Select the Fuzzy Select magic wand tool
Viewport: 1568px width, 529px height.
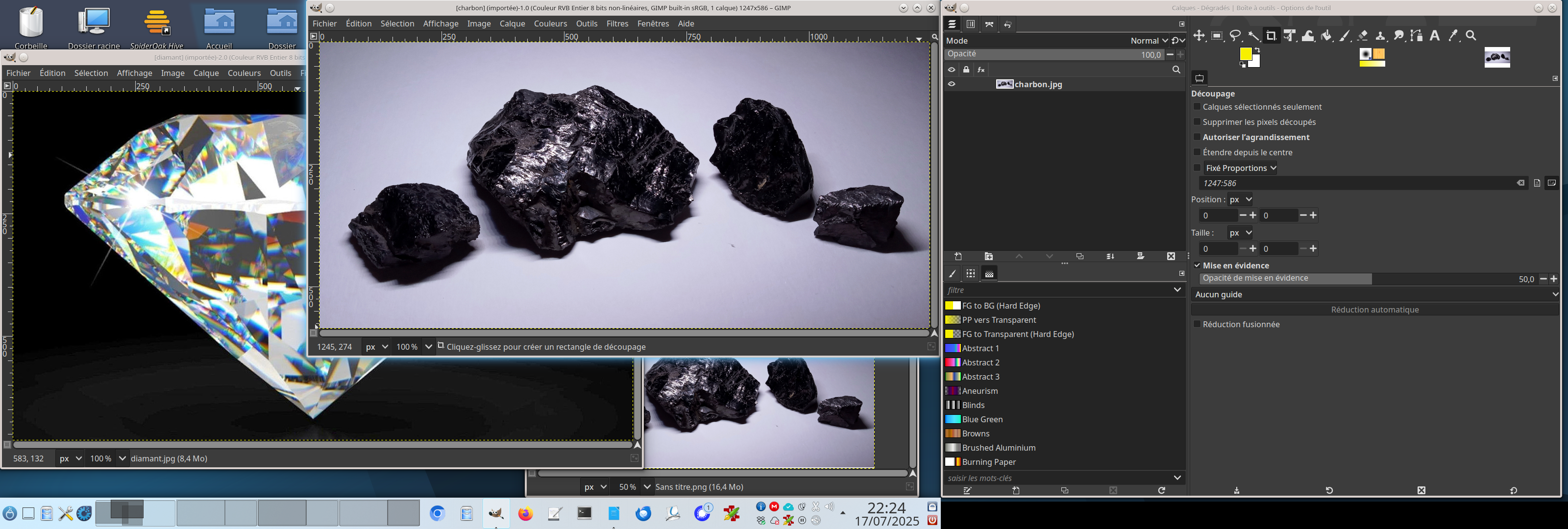point(1253,36)
